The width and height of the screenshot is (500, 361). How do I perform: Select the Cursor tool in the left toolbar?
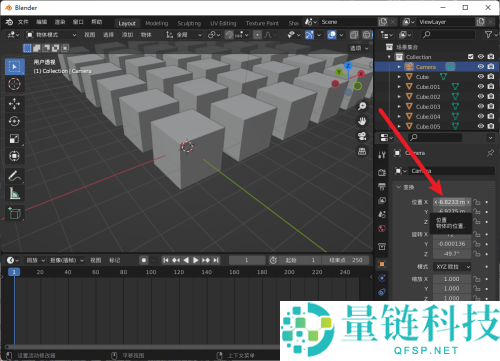(x=14, y=84)
